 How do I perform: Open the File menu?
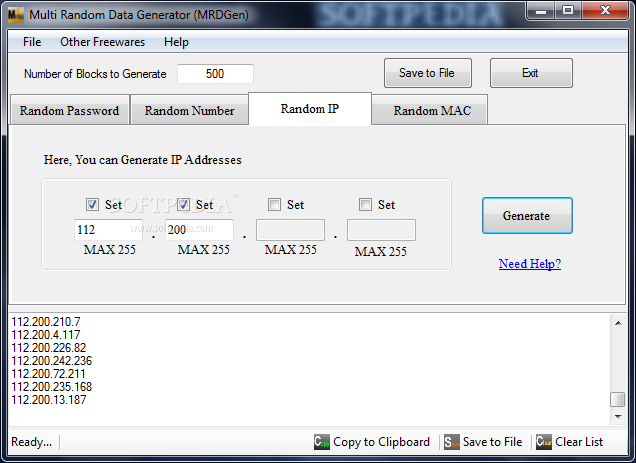(32, 42)
